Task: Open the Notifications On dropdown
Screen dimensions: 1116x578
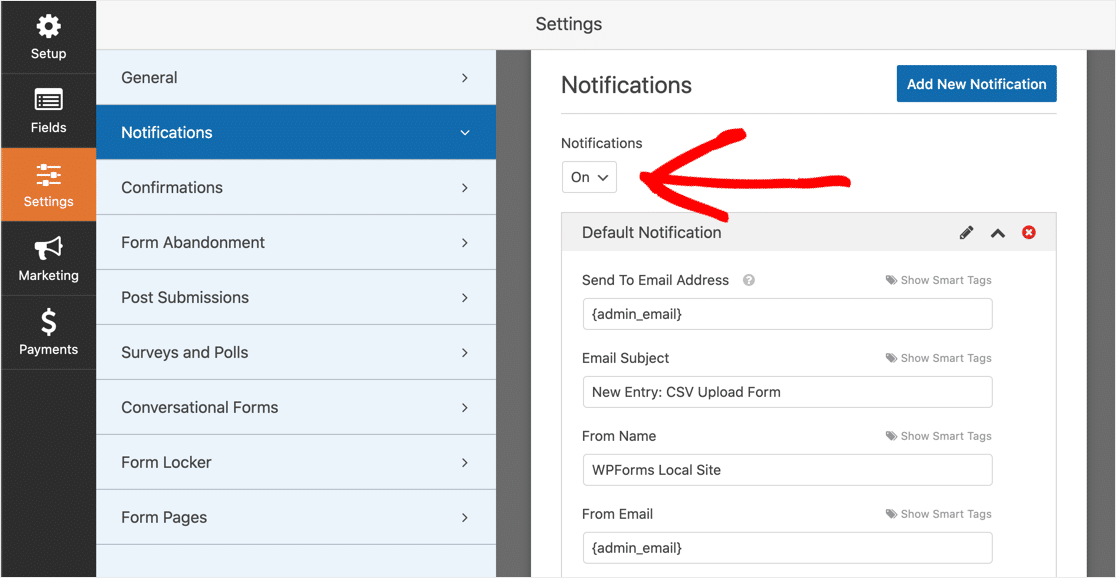Action: [x=589, y=177]
